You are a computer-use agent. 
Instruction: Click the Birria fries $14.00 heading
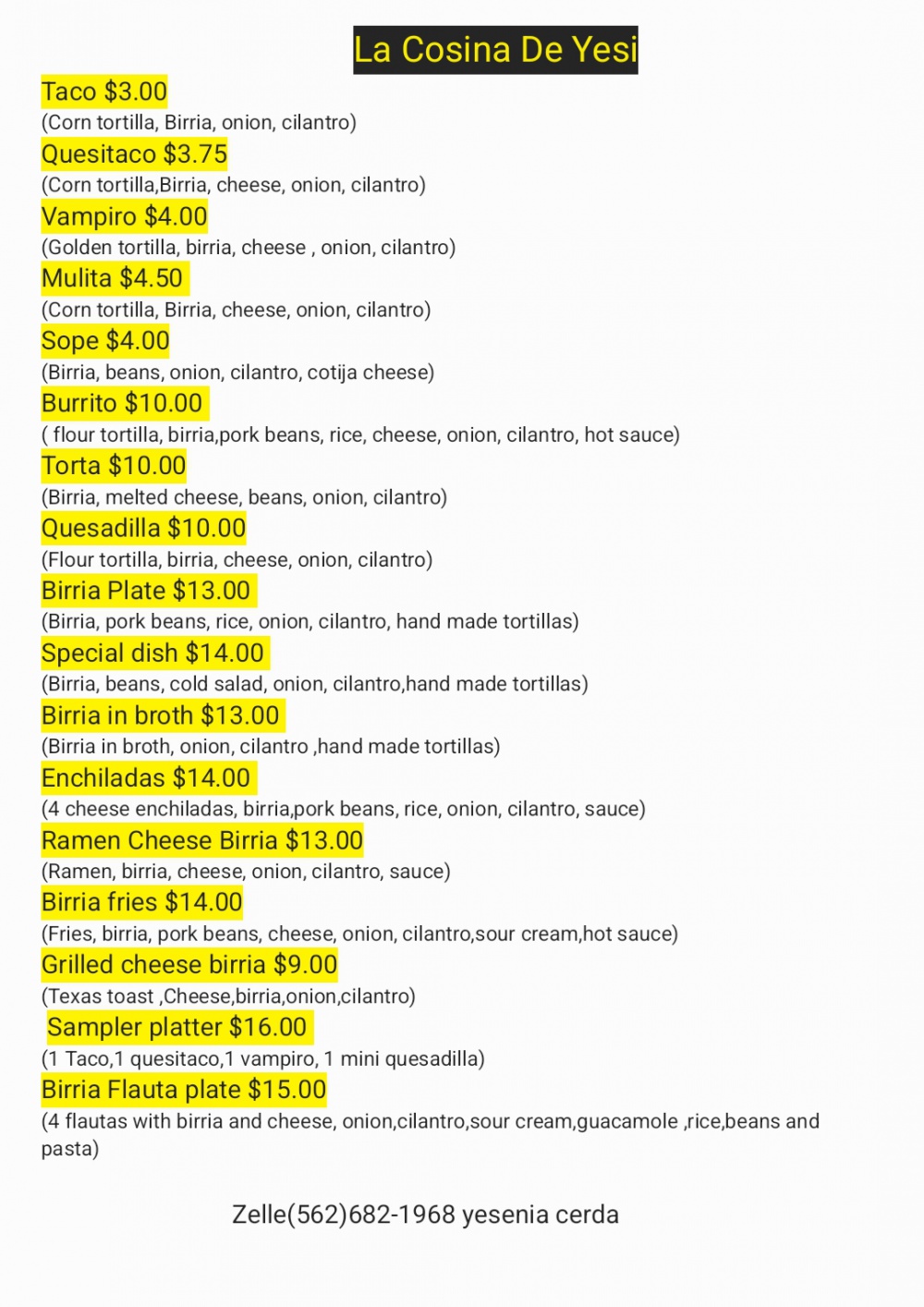142,902
